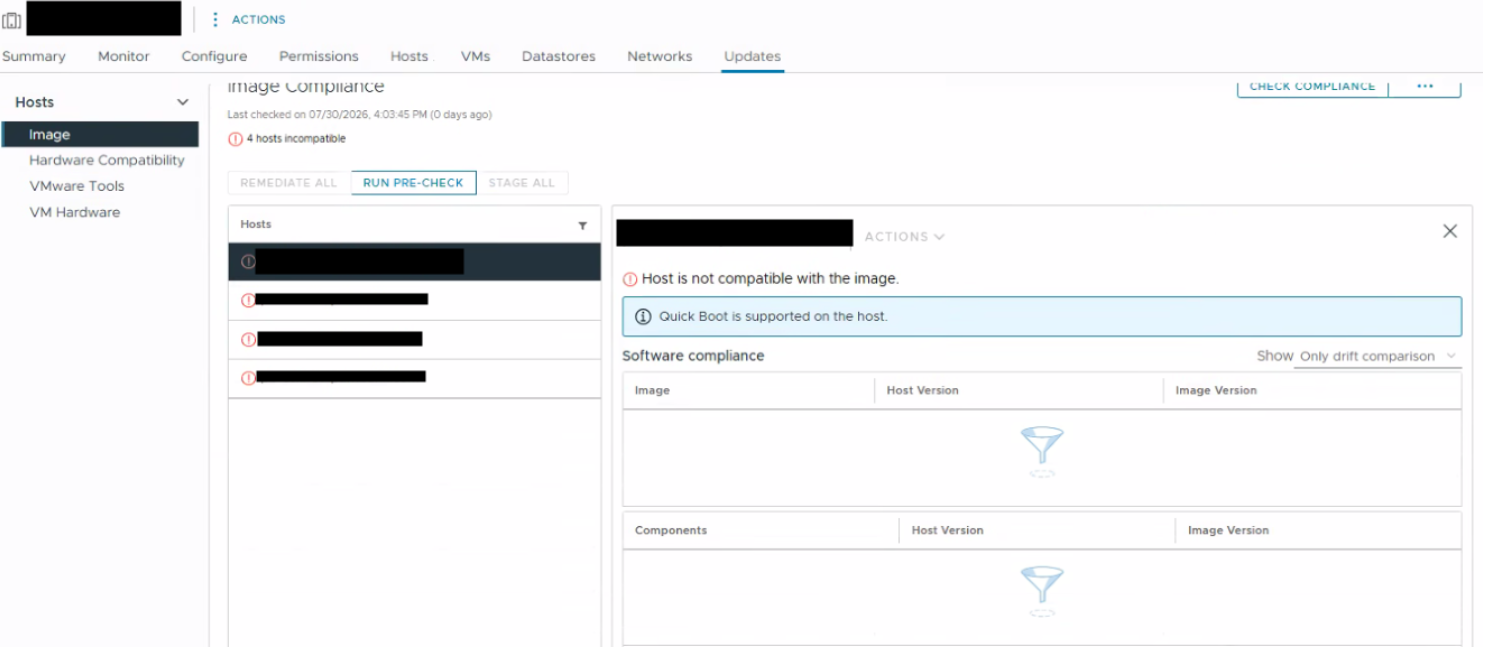Click the RUN PRE-CHECK button
This screenshot has width=1486, height=658.
413,183
